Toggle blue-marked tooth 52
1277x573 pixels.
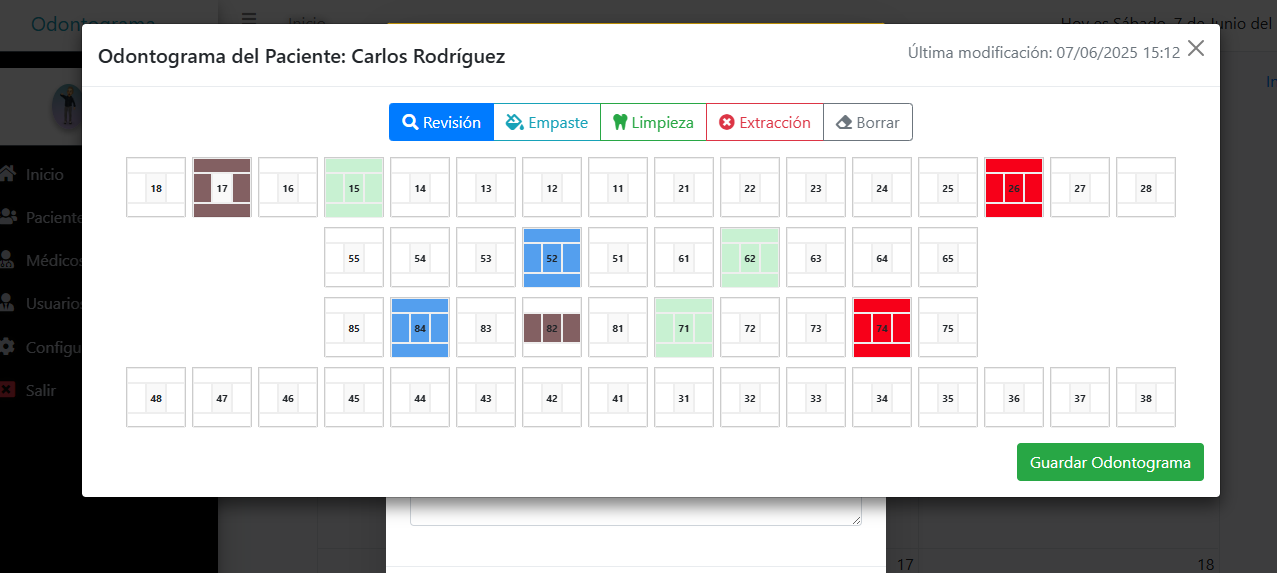tap(552, 258)
